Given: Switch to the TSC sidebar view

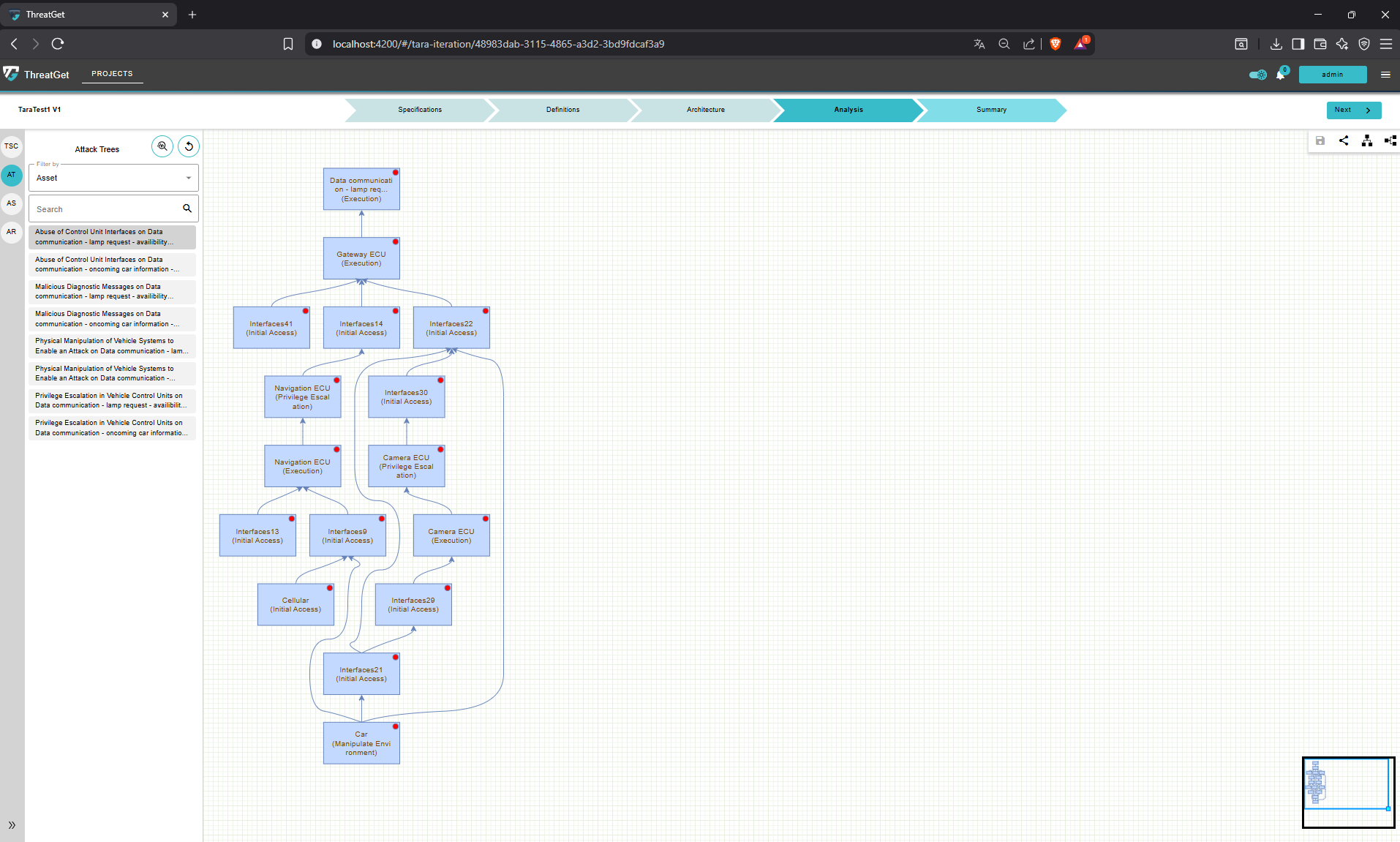Looking at the screenshot, I should pos(12,146).
